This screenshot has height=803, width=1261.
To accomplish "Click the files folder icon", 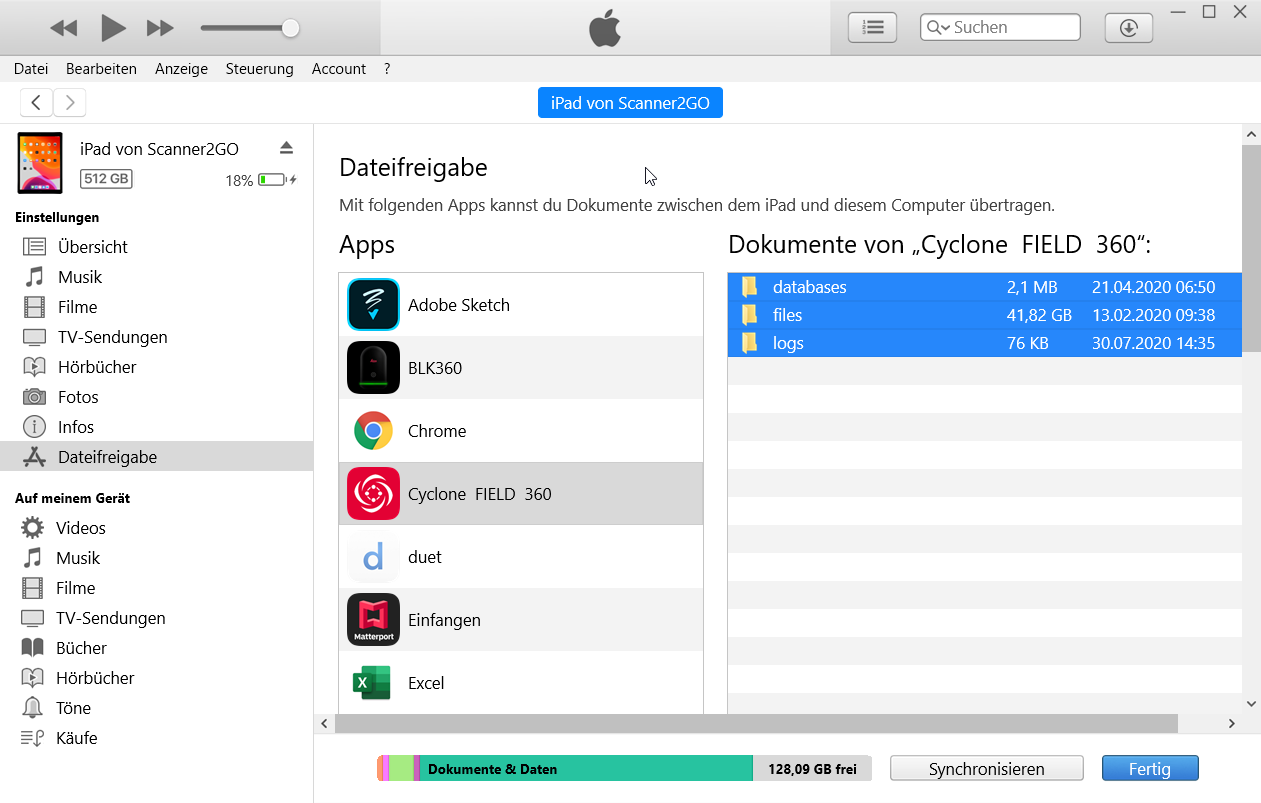I will click(750, 315).
